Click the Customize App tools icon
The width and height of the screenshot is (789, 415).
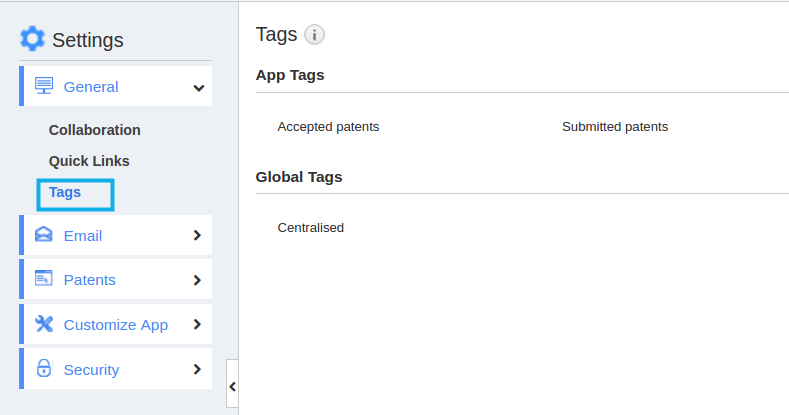click(44, 324)
